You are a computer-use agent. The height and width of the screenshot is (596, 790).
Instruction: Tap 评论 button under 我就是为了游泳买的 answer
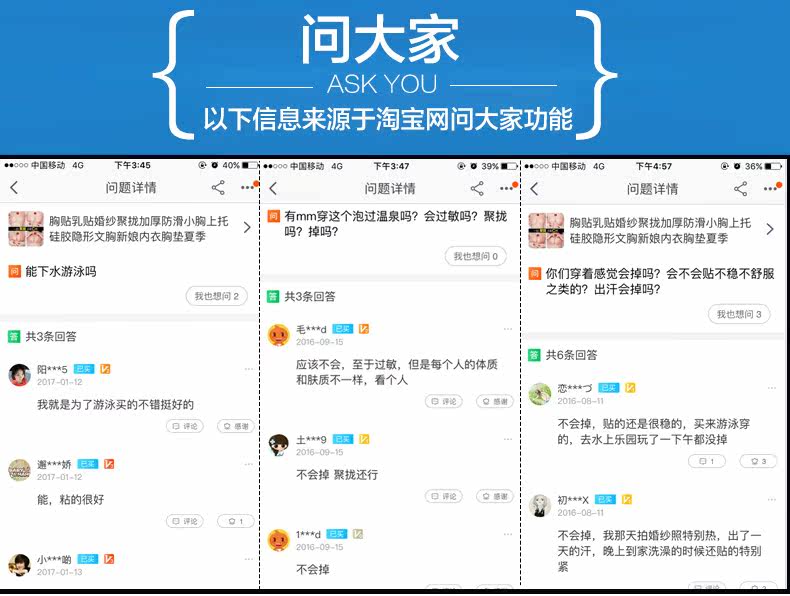pyautogui.click(x=185, y=426)
